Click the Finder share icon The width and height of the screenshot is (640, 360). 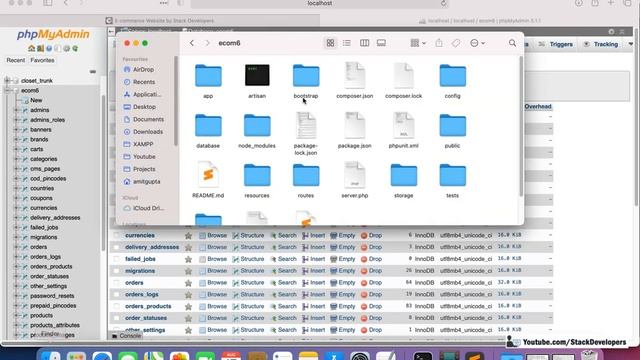[x=439, y=43]
